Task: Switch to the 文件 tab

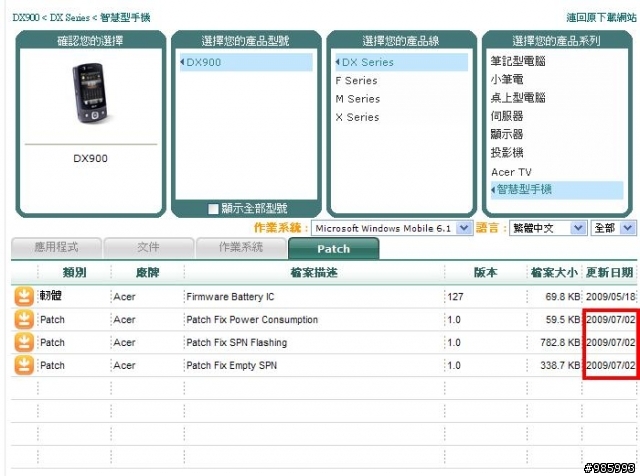Action: [149, 247]
